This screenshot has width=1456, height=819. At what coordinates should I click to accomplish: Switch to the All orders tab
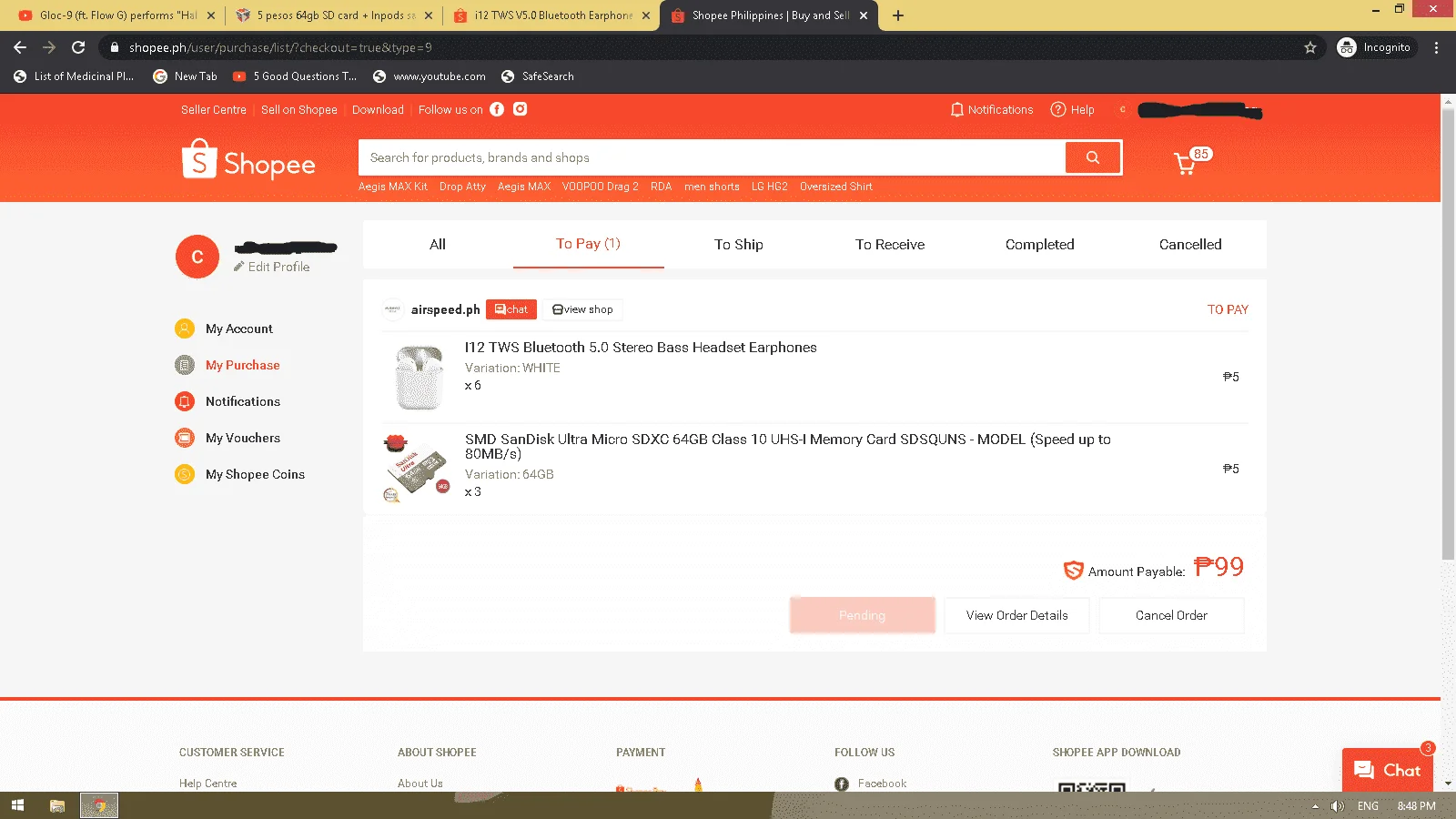click(x=438, y=244)
